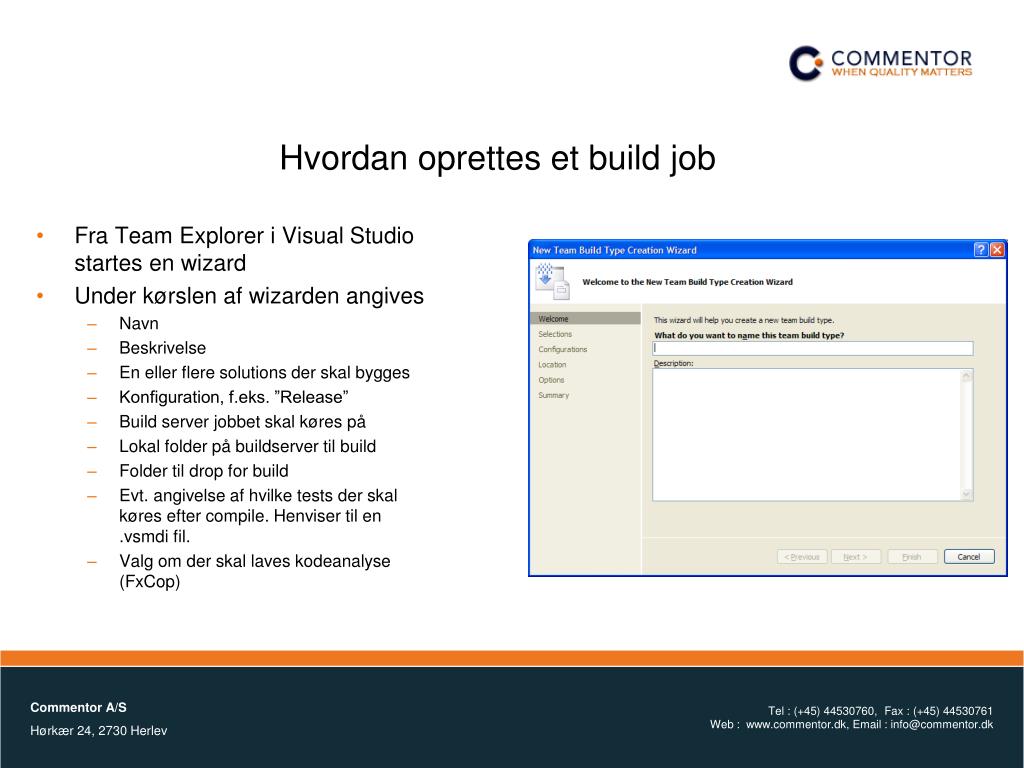1024x768 pixels.
Task: Click bullet 'Fra Team Explorer i Visual Studio'
Action: [244, 249]
